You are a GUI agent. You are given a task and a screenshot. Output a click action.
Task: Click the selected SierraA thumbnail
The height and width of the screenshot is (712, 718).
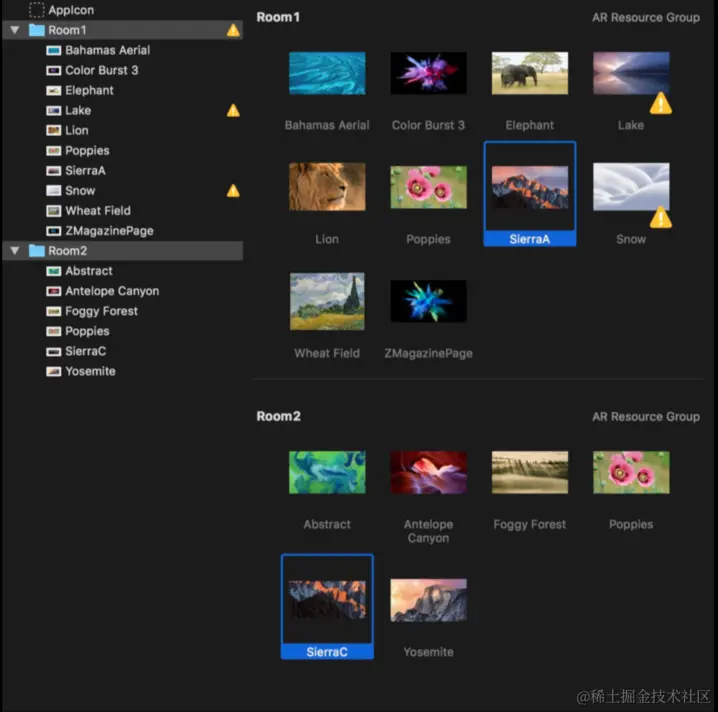point(530,187)
